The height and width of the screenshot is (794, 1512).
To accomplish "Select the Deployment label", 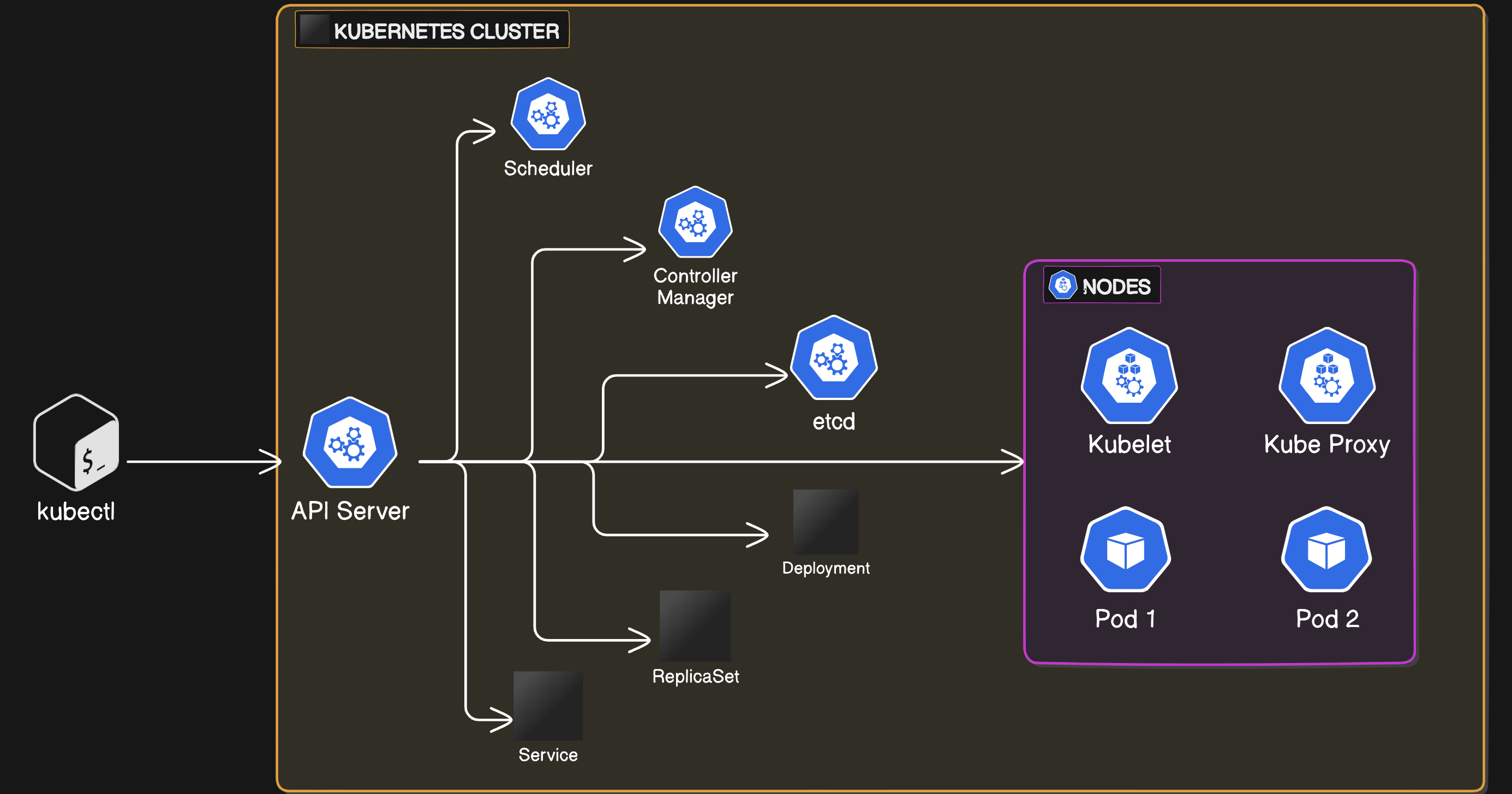I will [x=826, y=568].
